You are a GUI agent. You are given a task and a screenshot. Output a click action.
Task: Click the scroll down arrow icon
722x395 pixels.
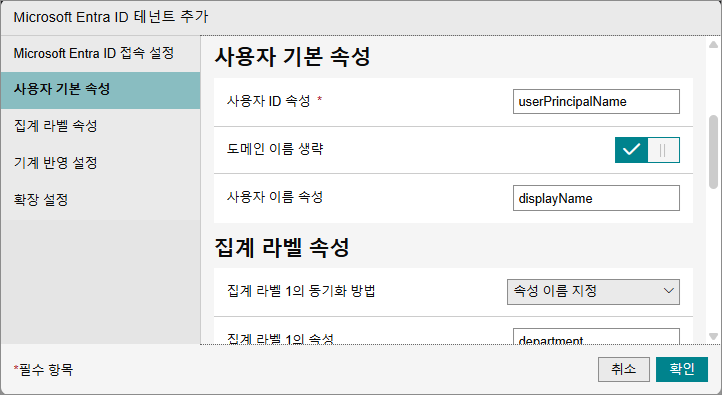click(x=713, y=337)
